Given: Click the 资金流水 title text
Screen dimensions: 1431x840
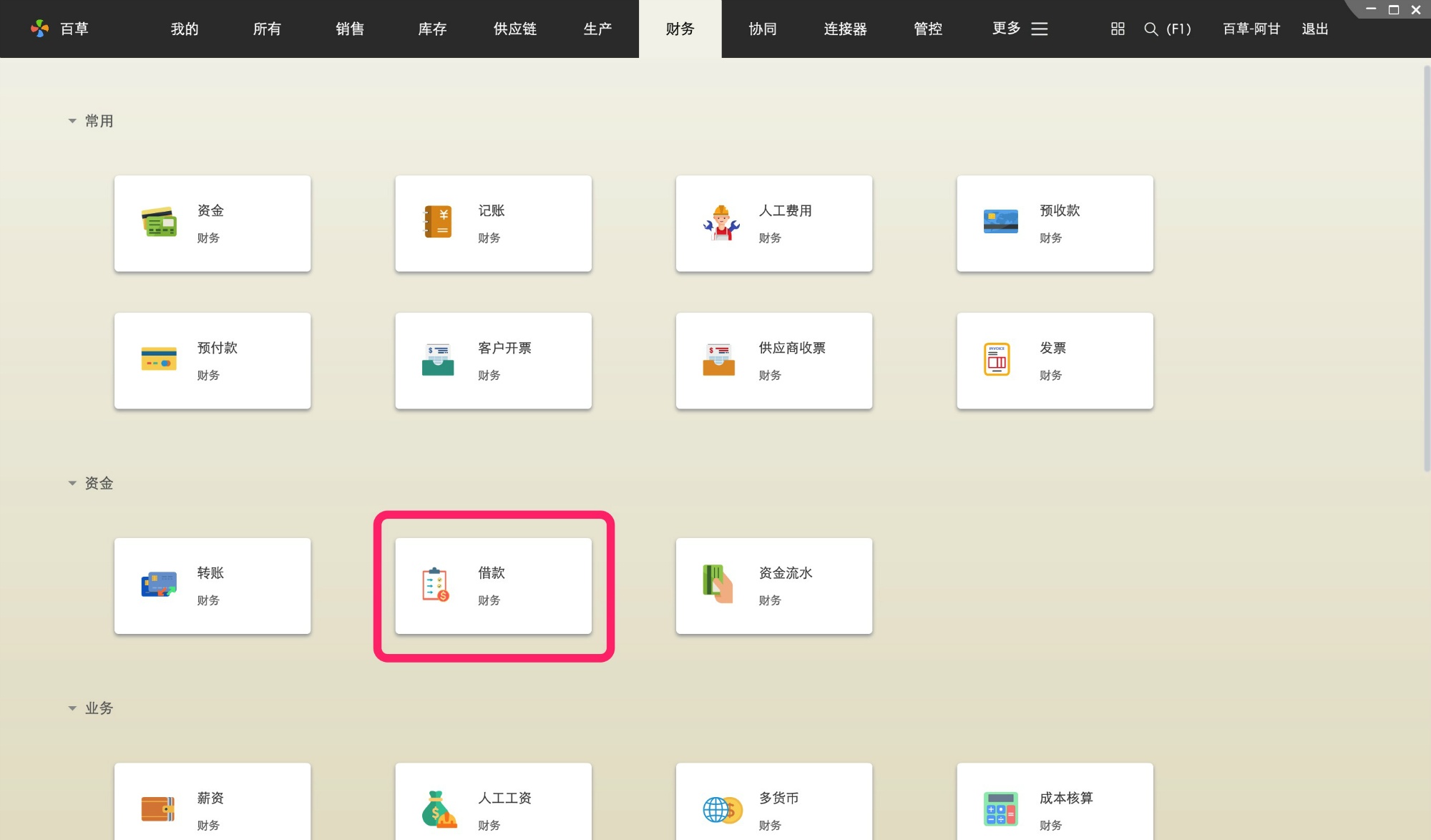Looking at the screenshot, I should [x=786, y=572].
